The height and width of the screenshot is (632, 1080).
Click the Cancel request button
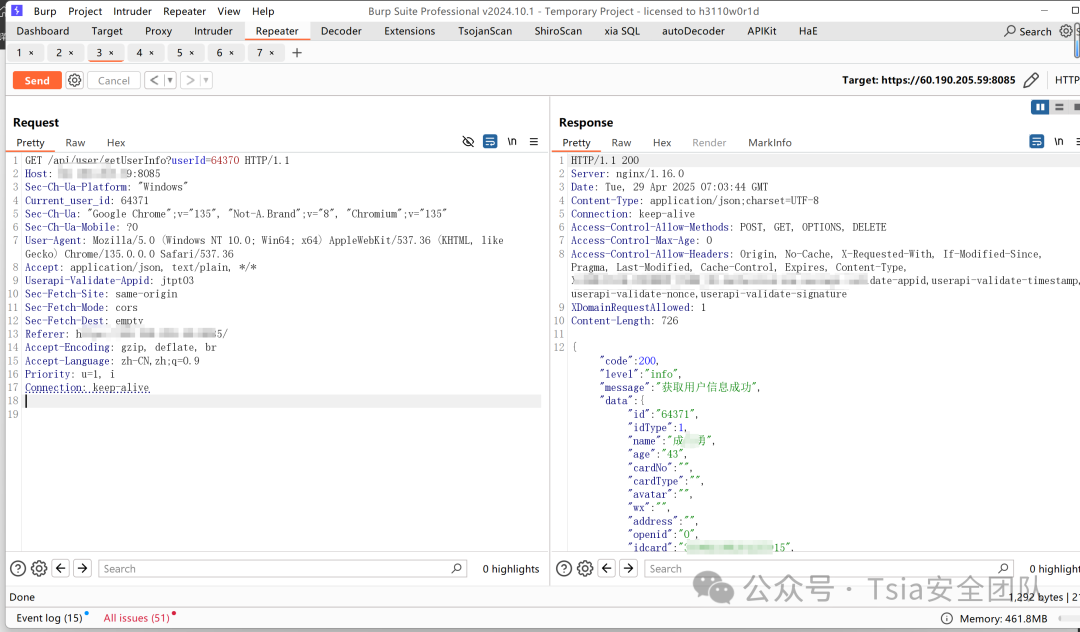pyautogui.click(x=114, y=81)
